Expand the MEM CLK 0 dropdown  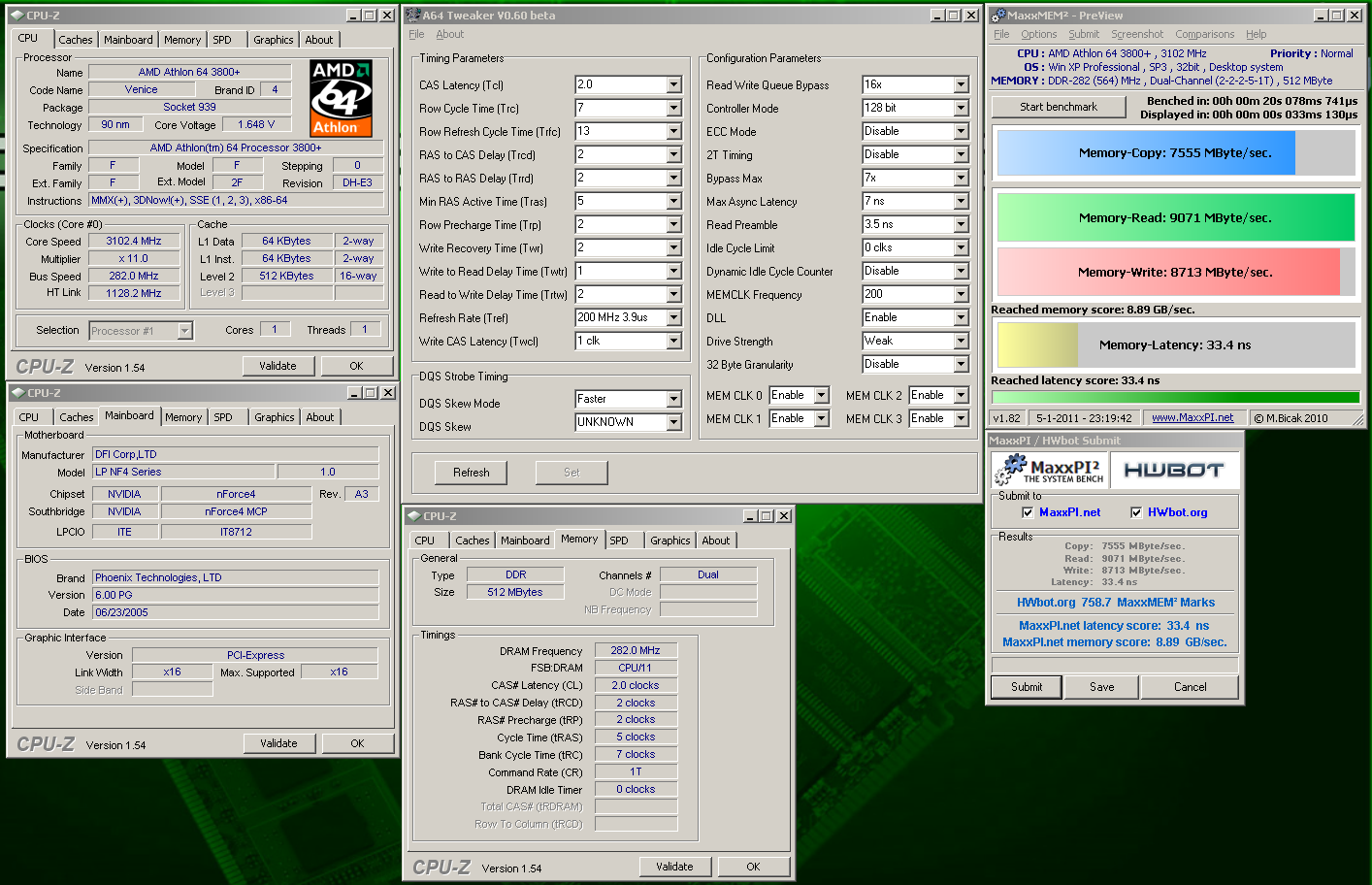(x=821, y=395)
